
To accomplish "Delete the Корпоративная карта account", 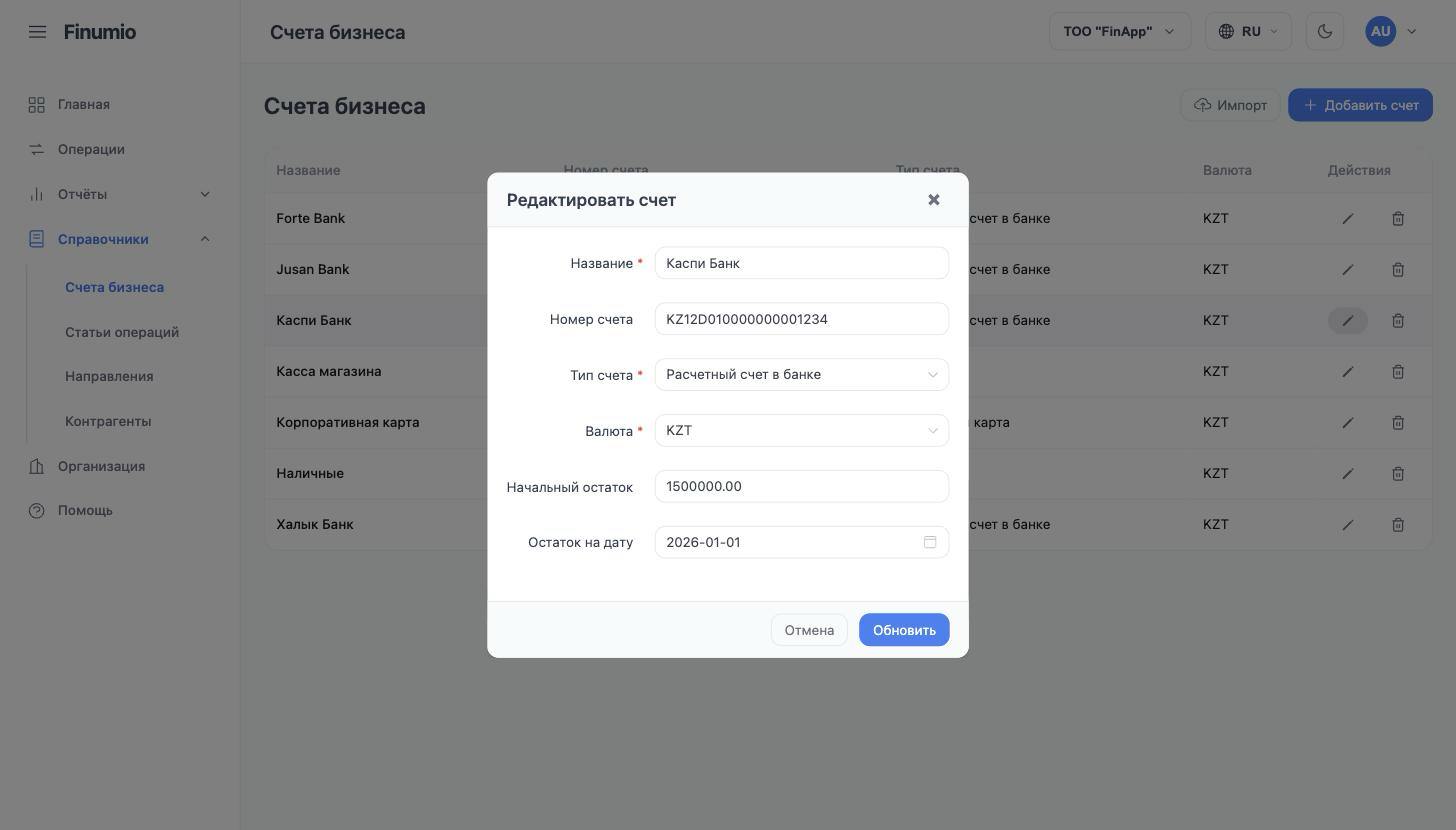I will coord(1398,423).
